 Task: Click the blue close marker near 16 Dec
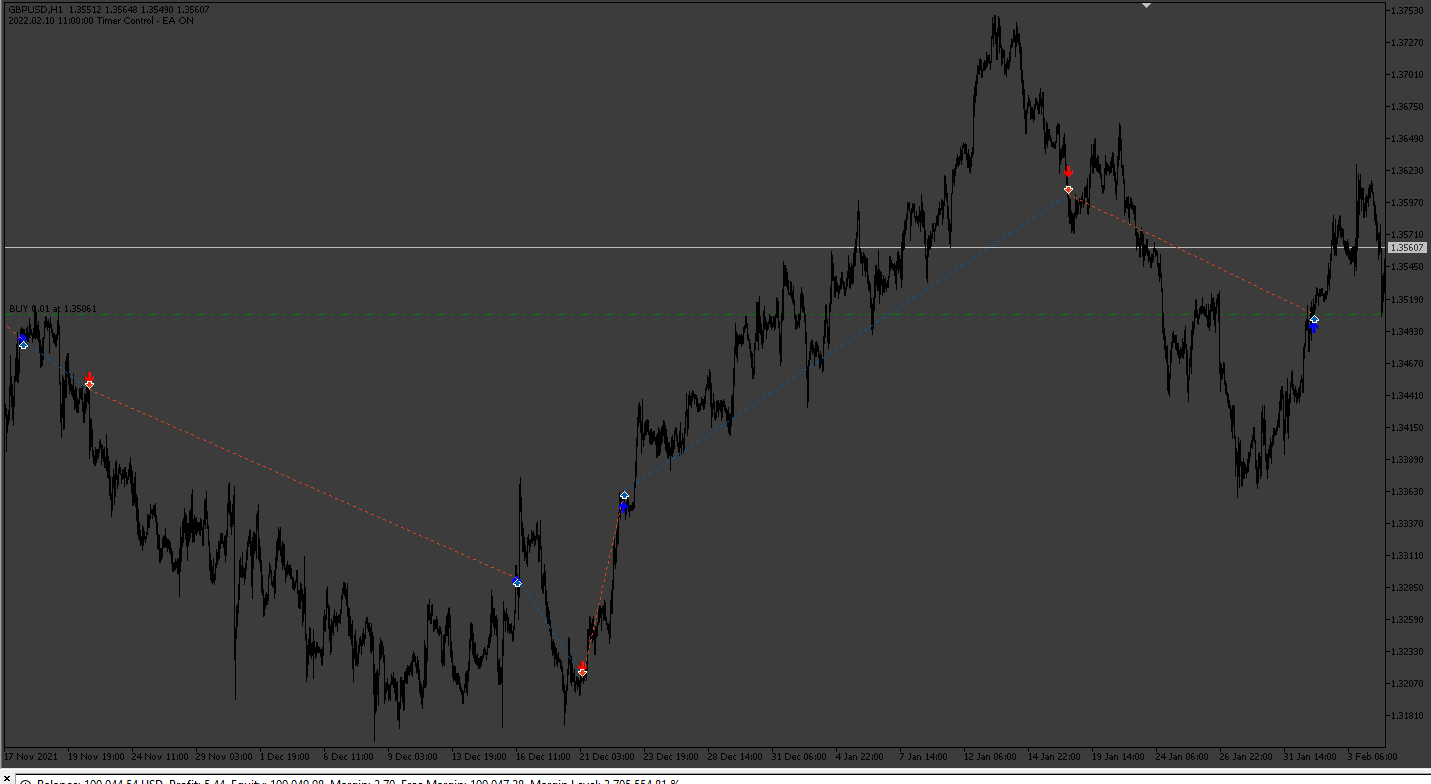(x=517, y=582)
